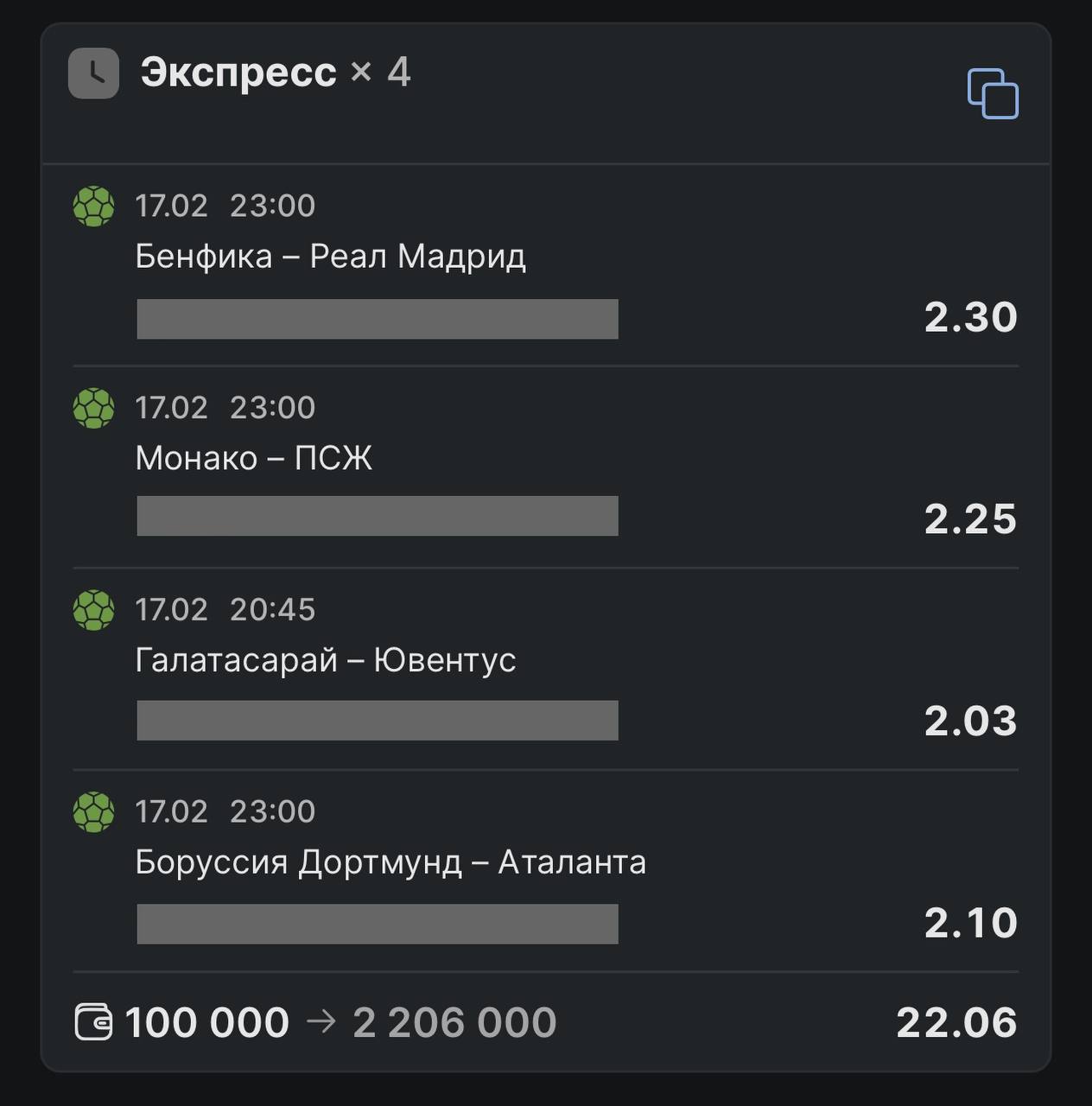Open the Монако – ПСЖ match
Viewport: 1092px width, 1106px height.
coord(253,459)
